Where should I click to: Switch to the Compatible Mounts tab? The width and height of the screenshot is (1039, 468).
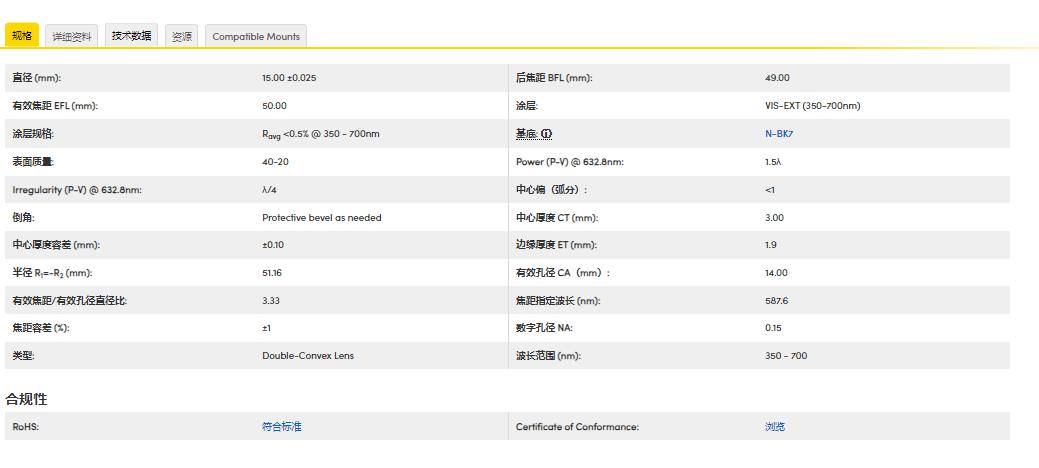256,36
